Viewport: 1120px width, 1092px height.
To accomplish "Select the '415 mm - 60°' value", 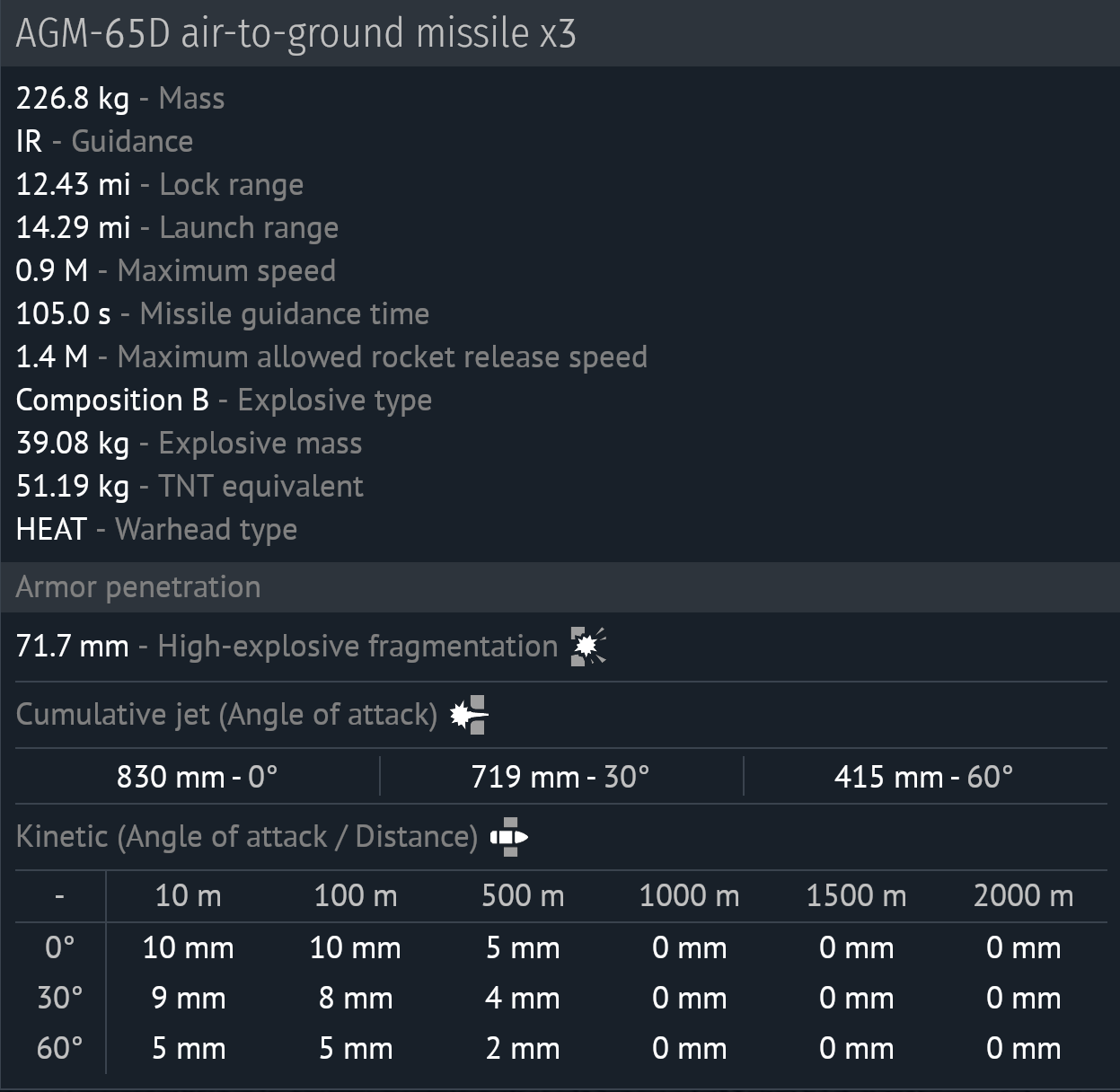I will pyautogui.click(x=923, y=776).
